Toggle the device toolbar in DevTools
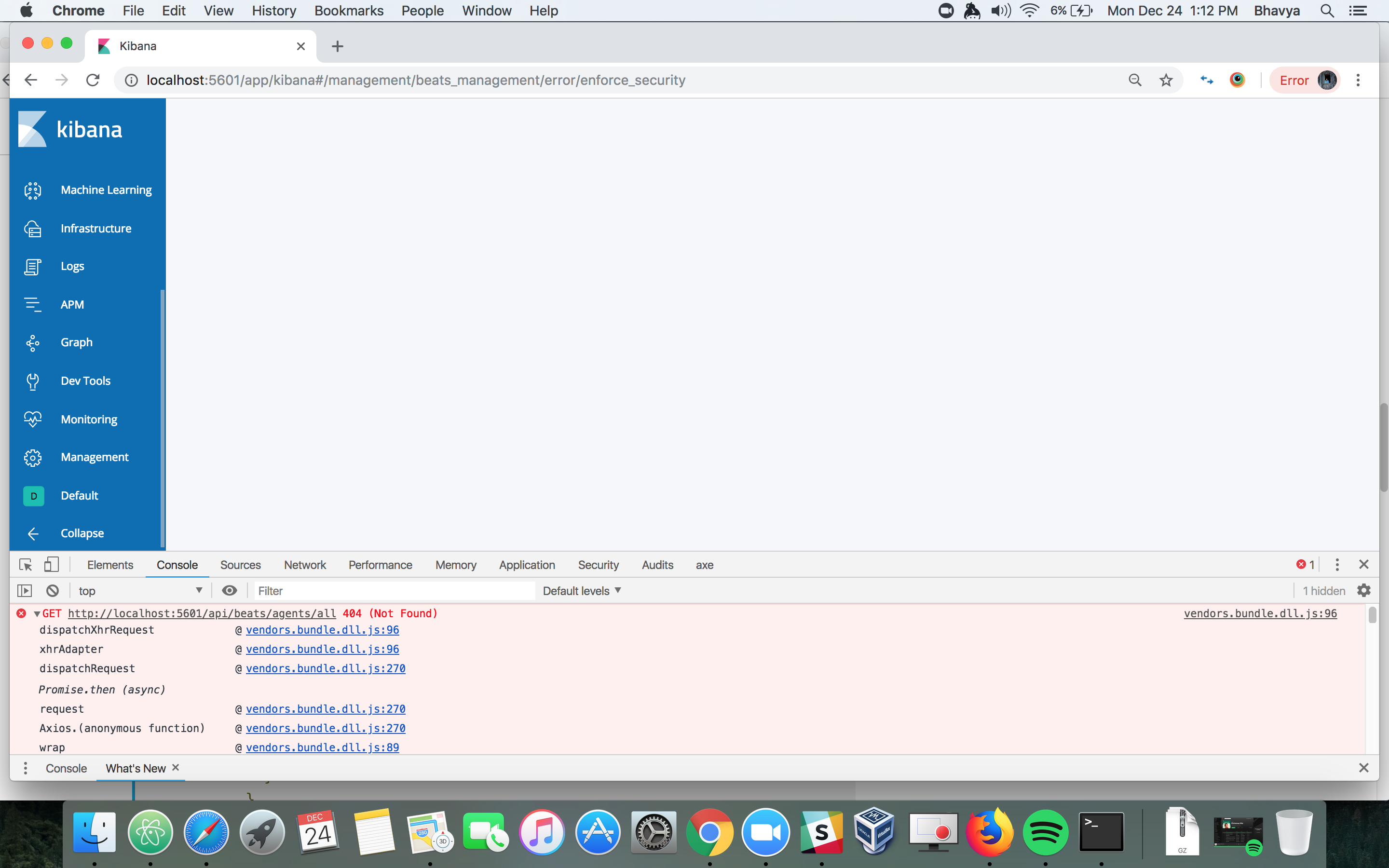 click(x=52, y=565)
